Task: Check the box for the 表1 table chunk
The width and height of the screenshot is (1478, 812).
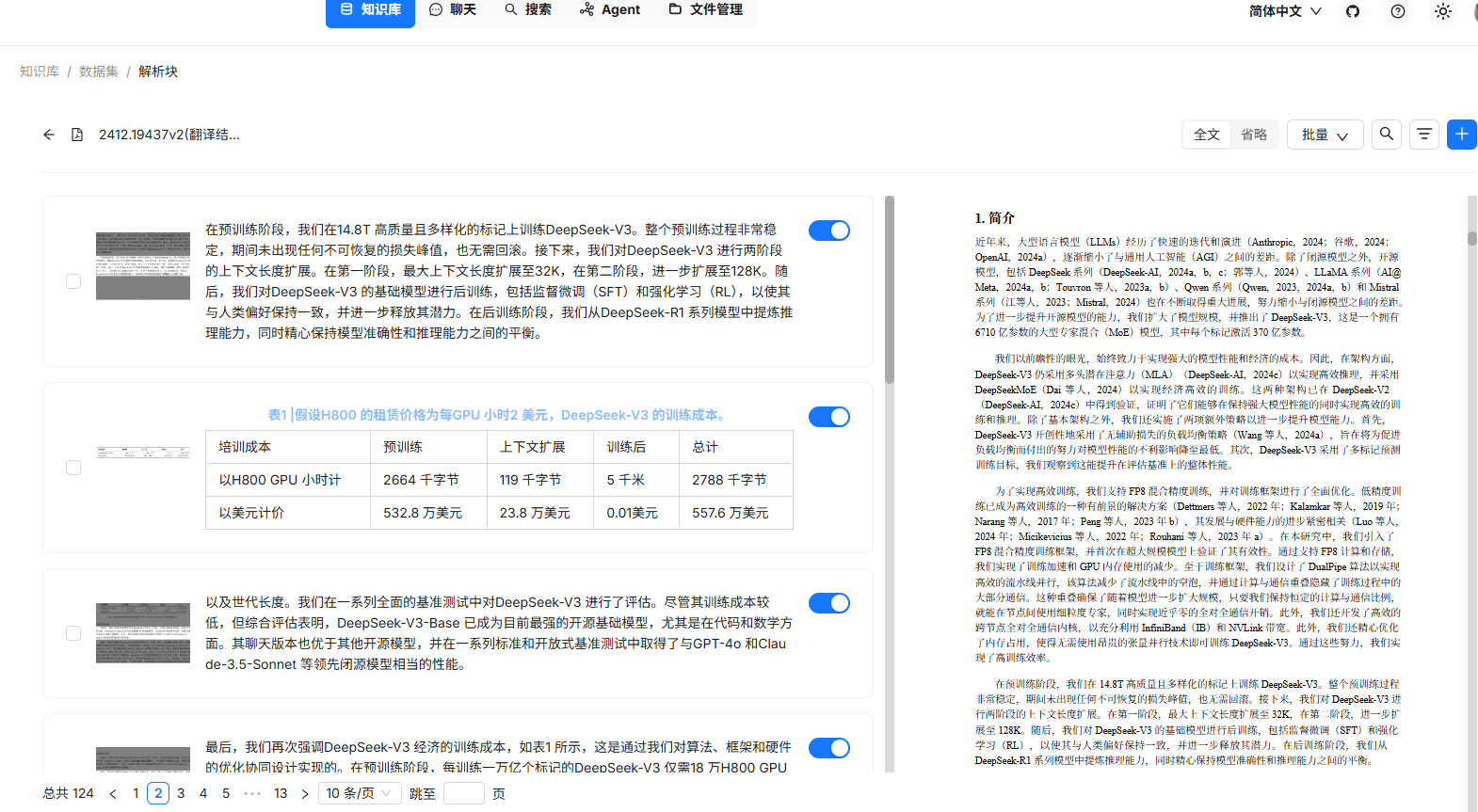Action: coord(73,468)
